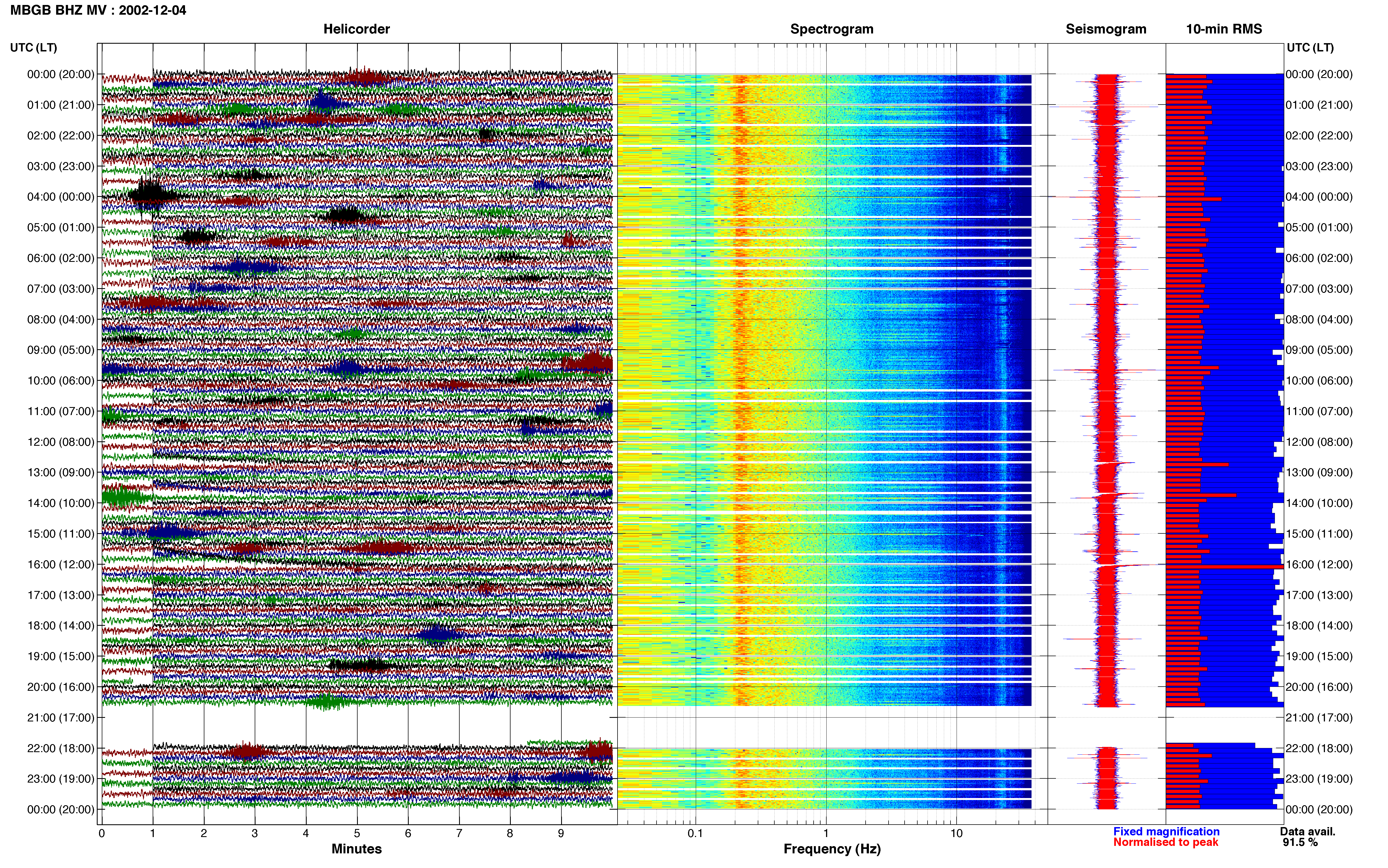Screen dimensions: 1388x868
Task: Click left time label 02:00 (22:00)
Action: tap(61, 135)
